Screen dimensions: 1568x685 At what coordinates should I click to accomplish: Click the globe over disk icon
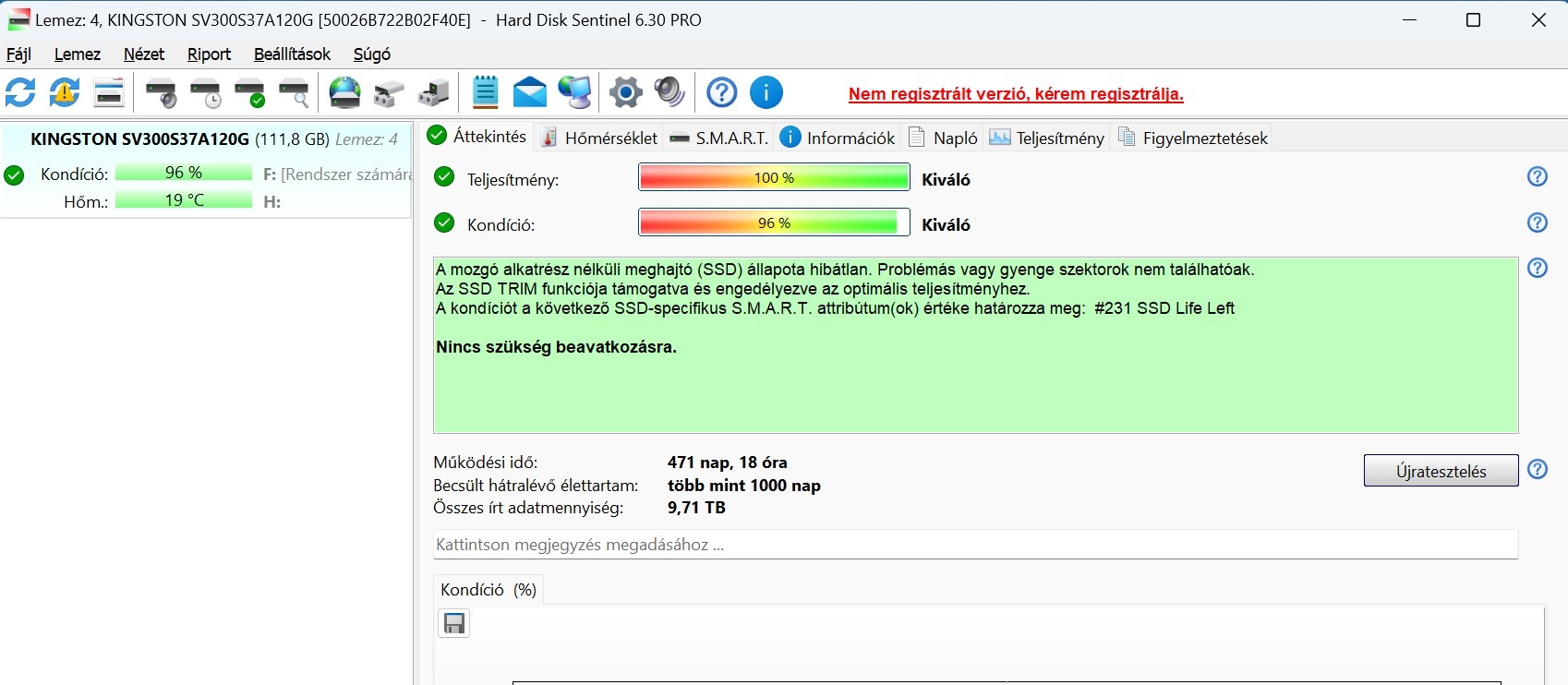pyautogui.click(x=345, y=92)
